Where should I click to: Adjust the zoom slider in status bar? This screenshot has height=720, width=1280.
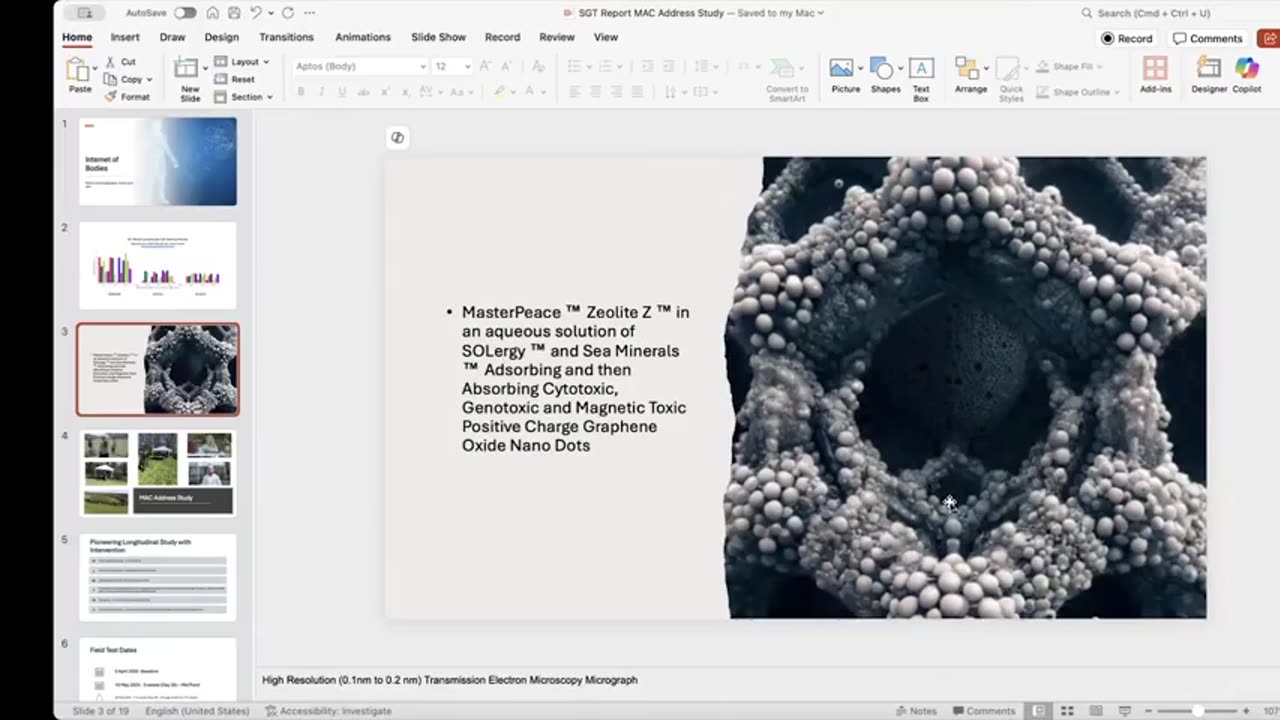pyautogui.click(x=1198, y=711)
